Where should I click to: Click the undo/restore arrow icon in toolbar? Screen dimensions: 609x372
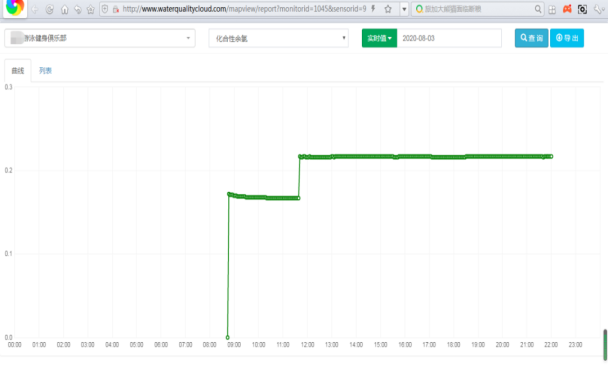tap(78, 9)
